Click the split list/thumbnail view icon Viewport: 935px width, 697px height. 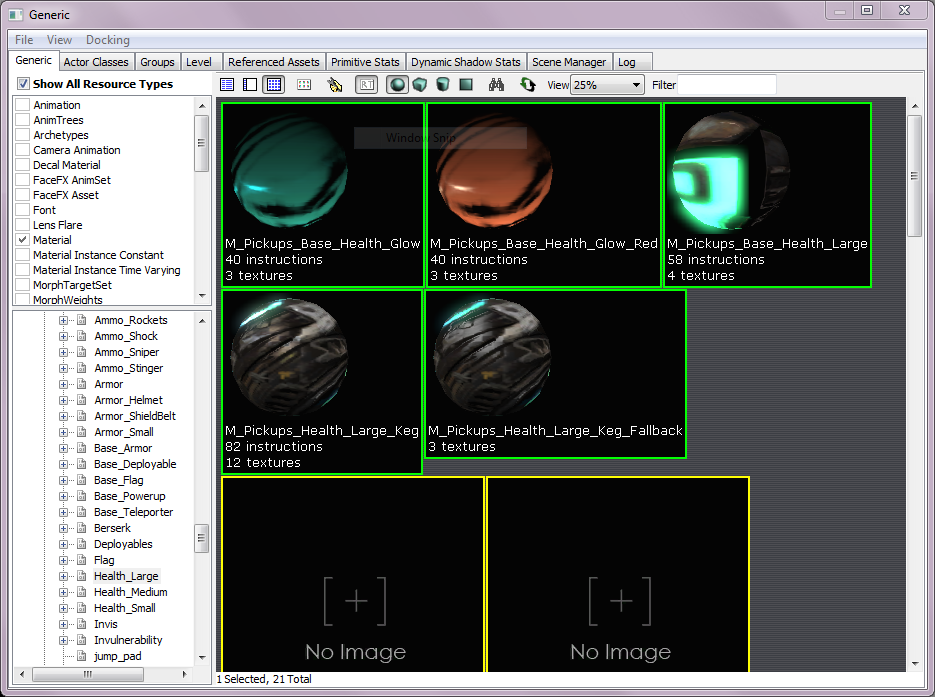(x=250, y=85)
